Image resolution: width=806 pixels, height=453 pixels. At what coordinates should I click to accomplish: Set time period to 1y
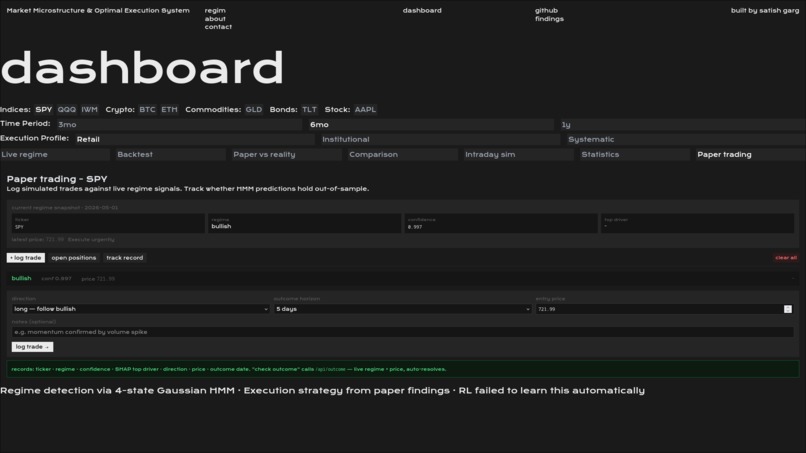pyautogui.click(x=682, y=124)
